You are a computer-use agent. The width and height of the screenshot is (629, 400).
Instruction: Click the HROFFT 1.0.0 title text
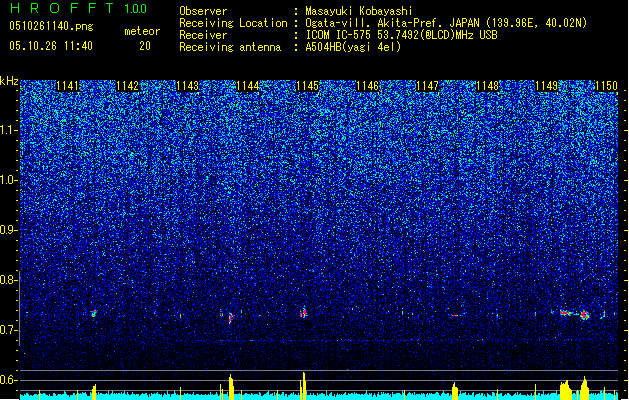click(78, 8)
